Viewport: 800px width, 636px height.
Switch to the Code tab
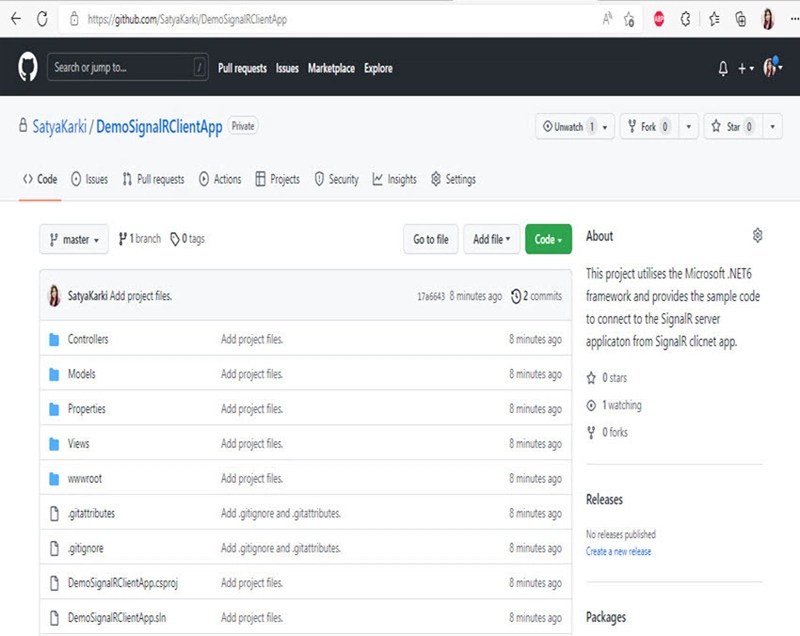(40, 179)
